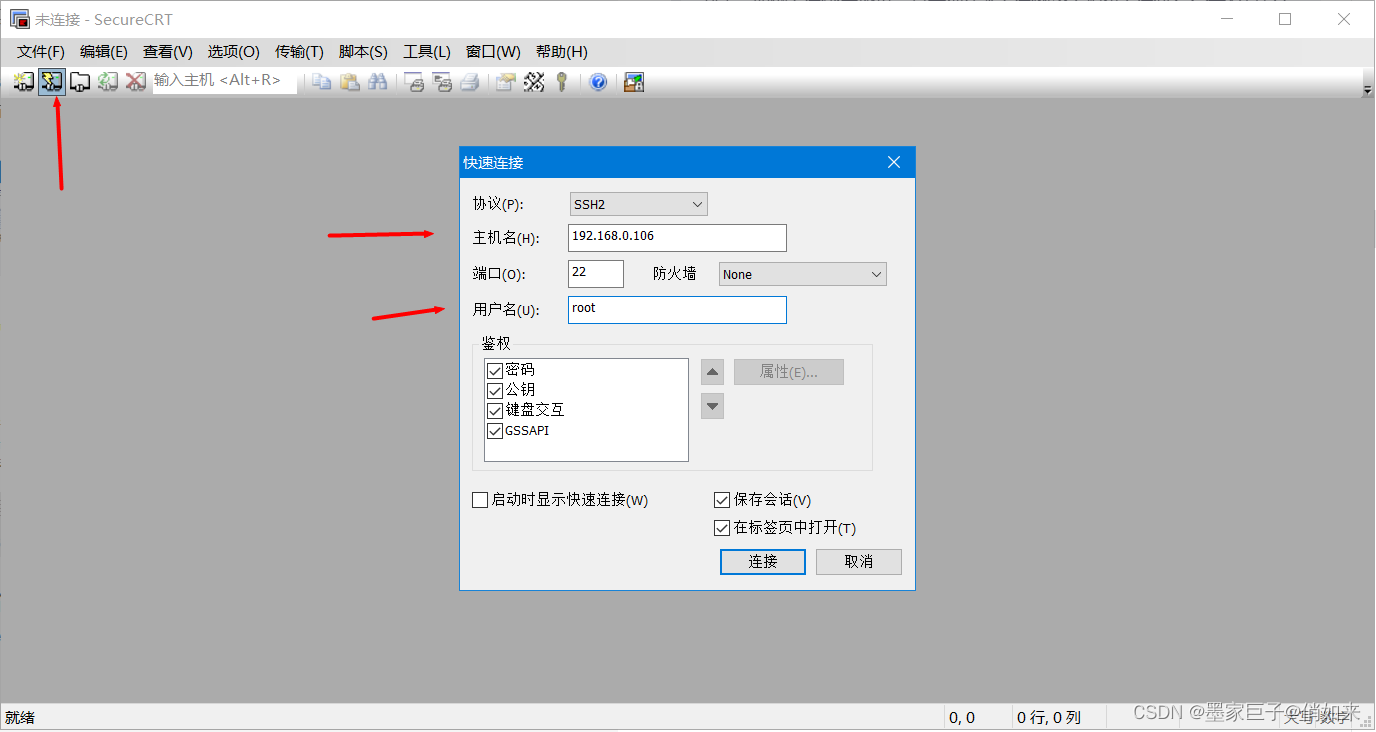Screen dimensions: 1376x732
Task: Click the 用户名 username field with root
Action: (x=677, y=309)
